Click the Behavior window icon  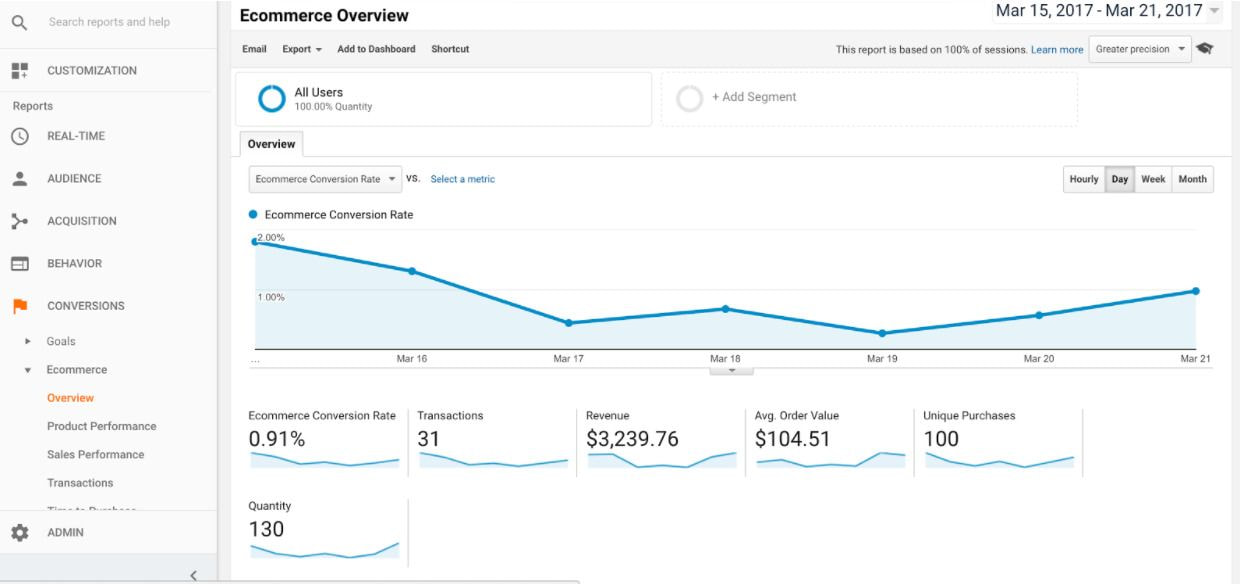[20, 264]
